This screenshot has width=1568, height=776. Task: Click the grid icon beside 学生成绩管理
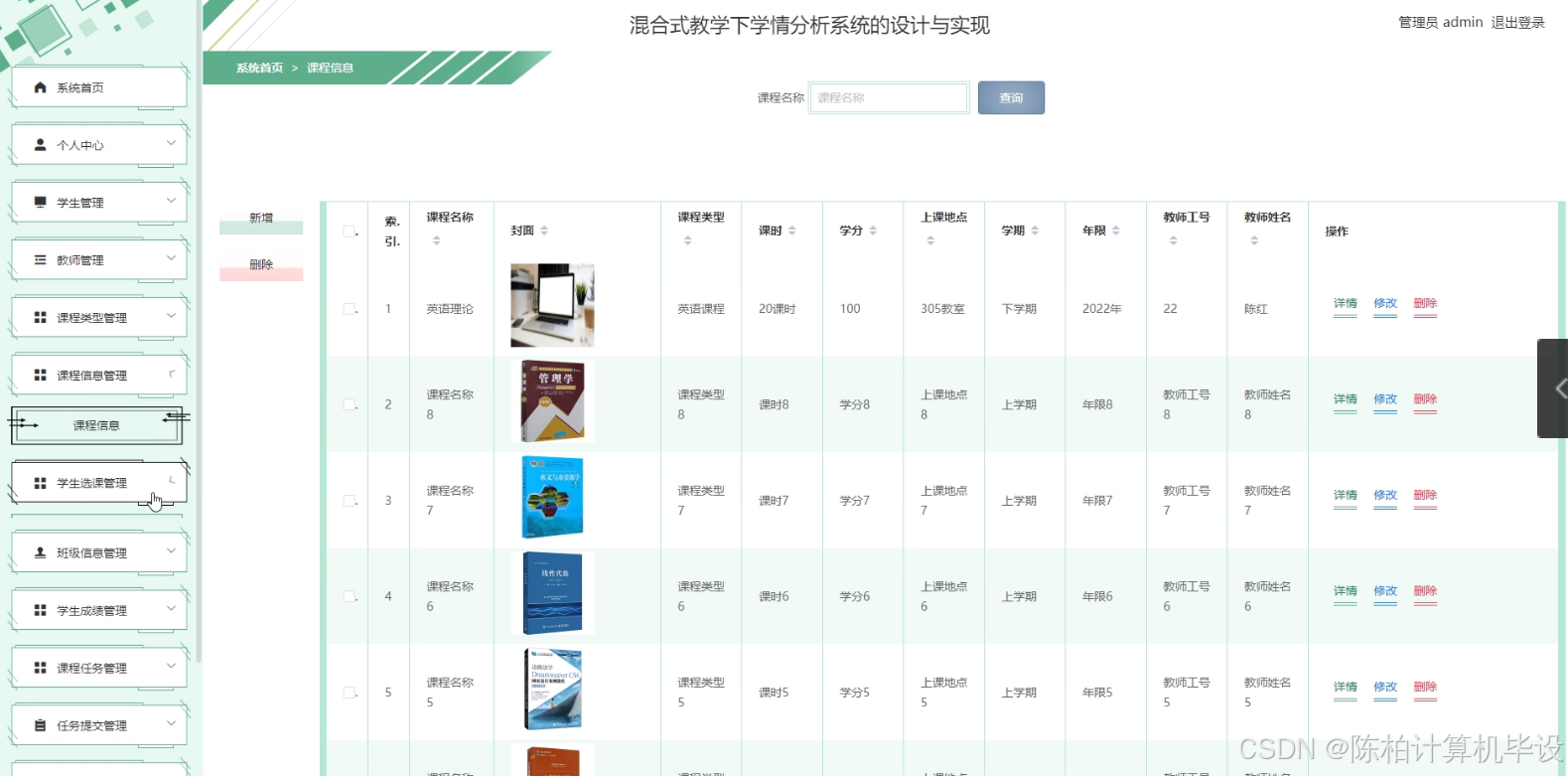pos(40,610)
